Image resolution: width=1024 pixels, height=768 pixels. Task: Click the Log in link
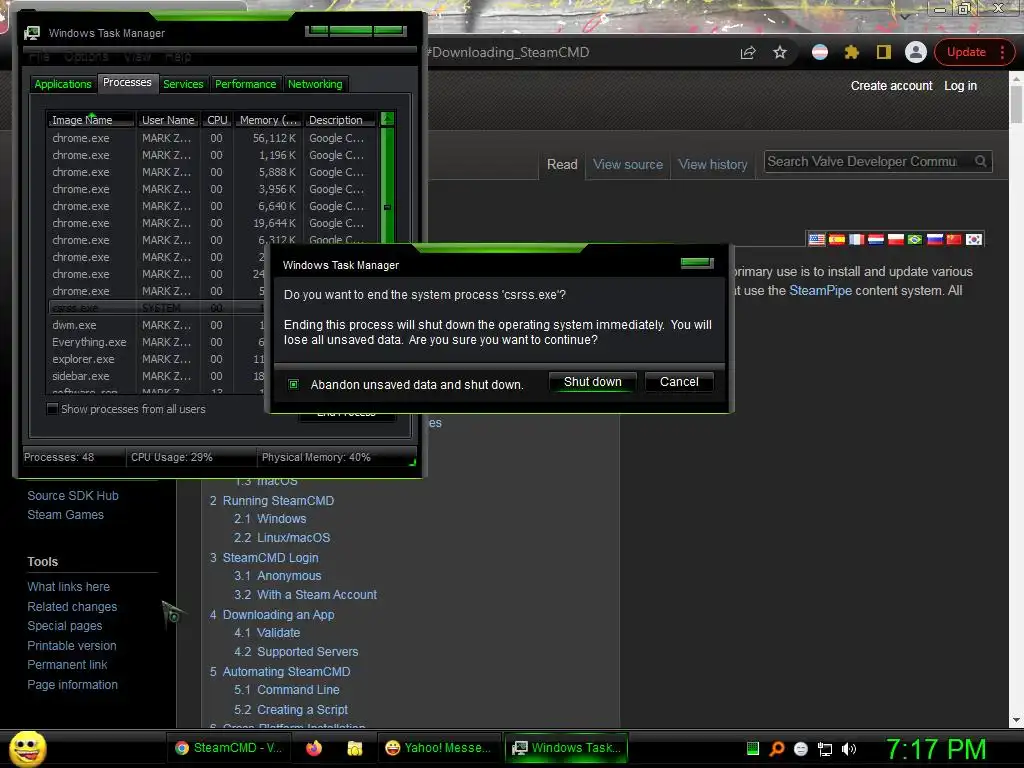[x=960, y=86]
